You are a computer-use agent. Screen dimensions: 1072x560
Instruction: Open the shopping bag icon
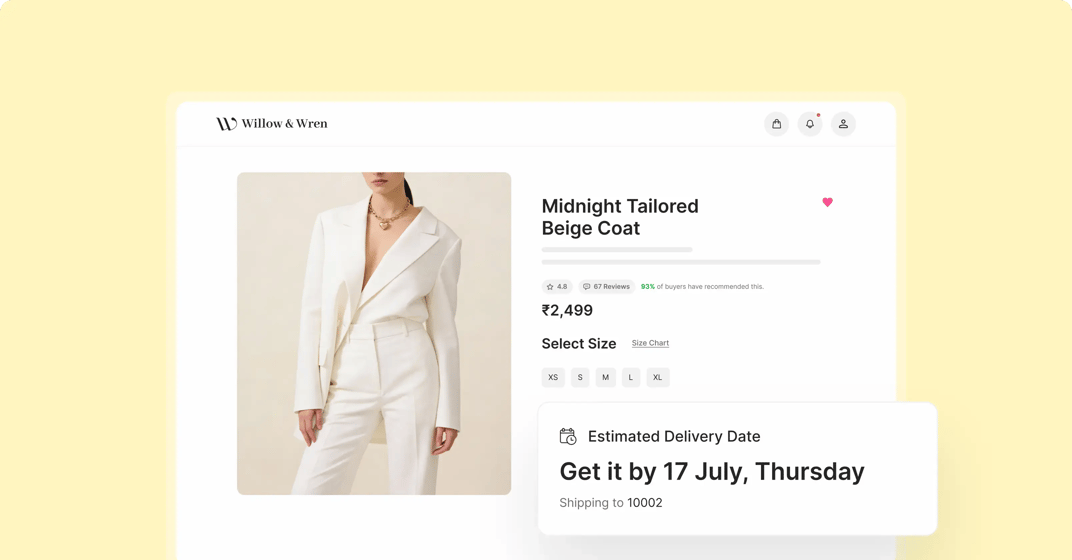click(x=776, y=124)
